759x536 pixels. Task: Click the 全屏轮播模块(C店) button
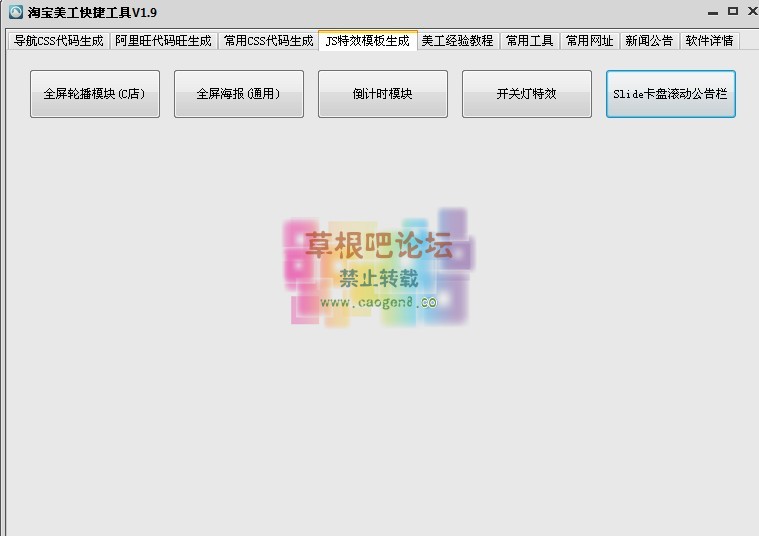tap(95, 94)
